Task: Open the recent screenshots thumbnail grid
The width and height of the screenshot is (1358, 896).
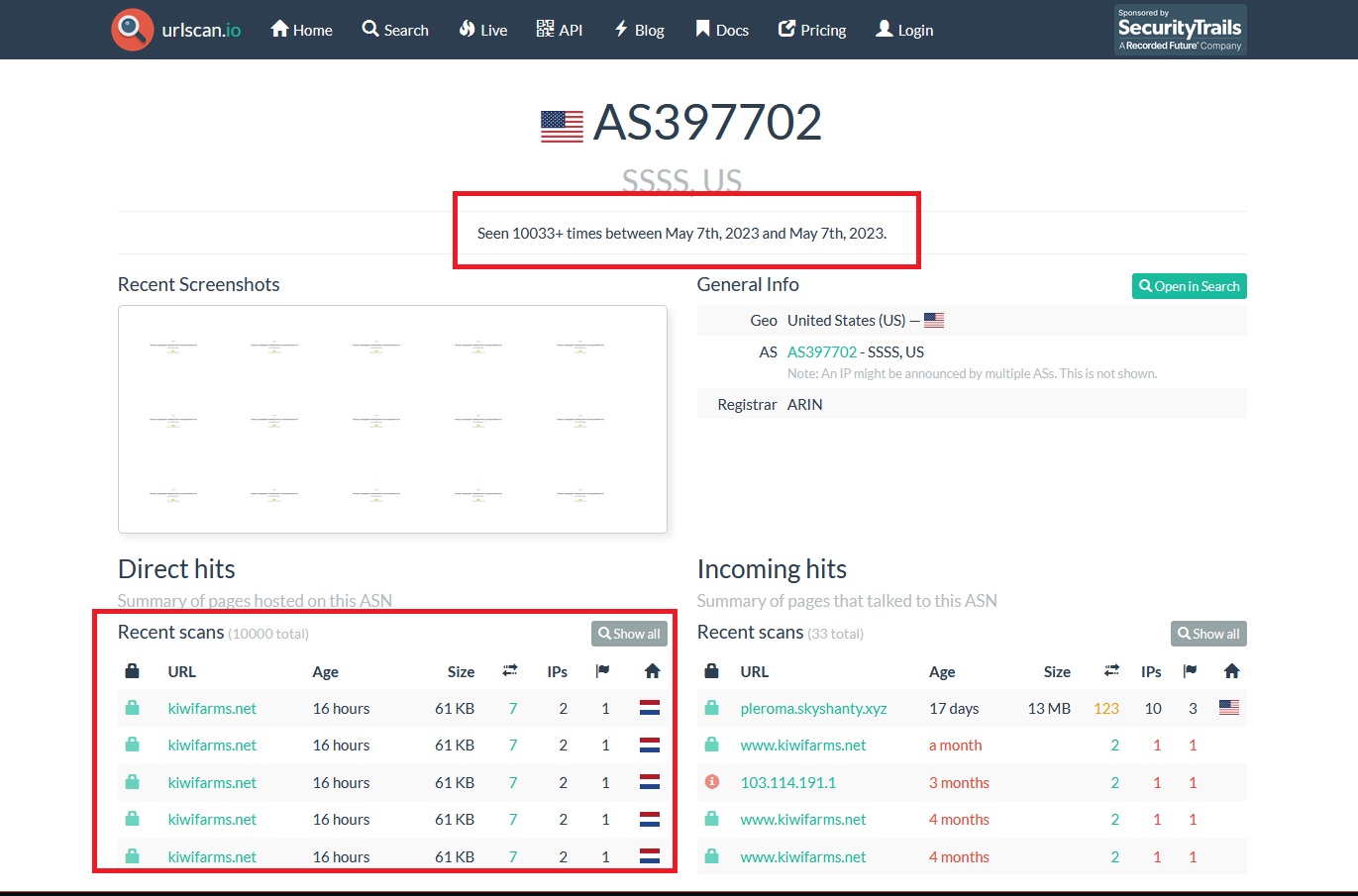Action: tap(392, 419)
